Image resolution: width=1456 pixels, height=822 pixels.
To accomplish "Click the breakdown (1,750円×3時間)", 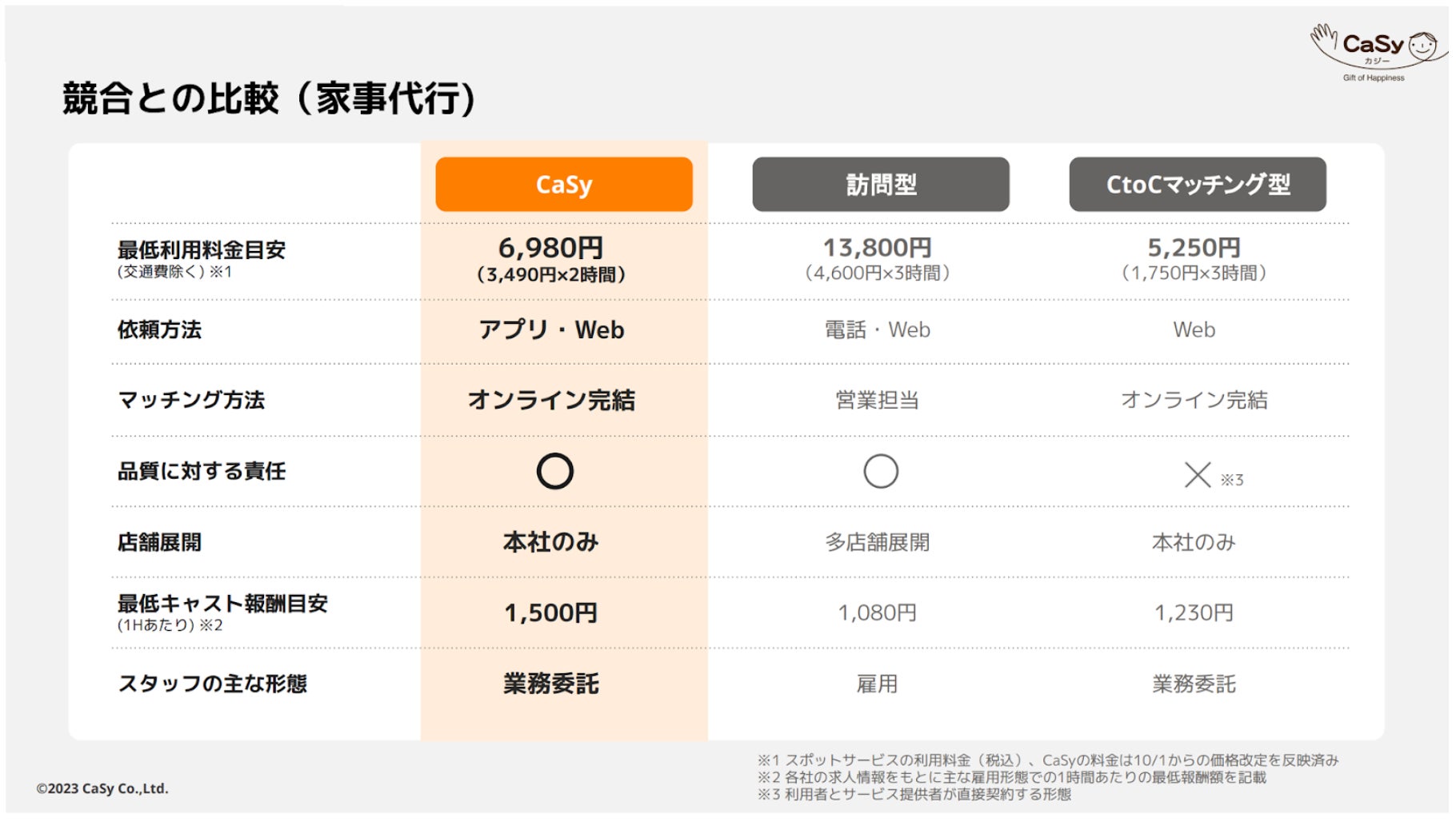I will pyautogui.click(x=1194, y=273).
